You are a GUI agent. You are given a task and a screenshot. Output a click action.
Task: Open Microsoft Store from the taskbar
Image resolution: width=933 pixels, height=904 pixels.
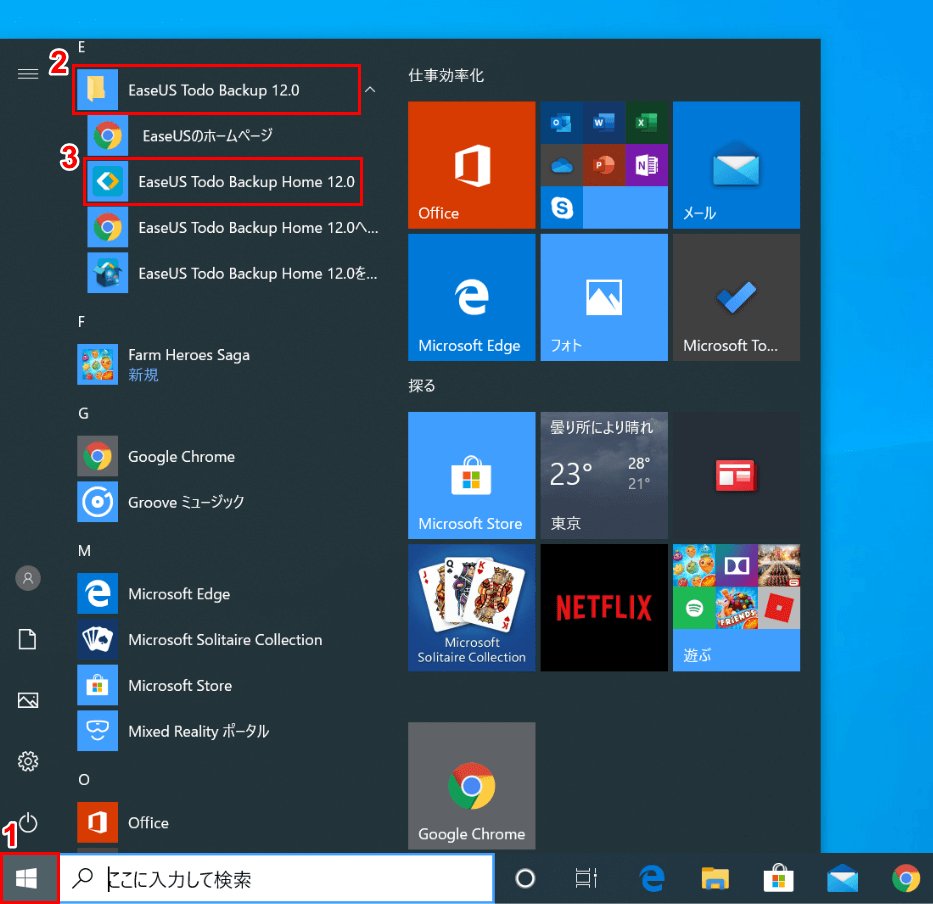click(x=778, y=878)
